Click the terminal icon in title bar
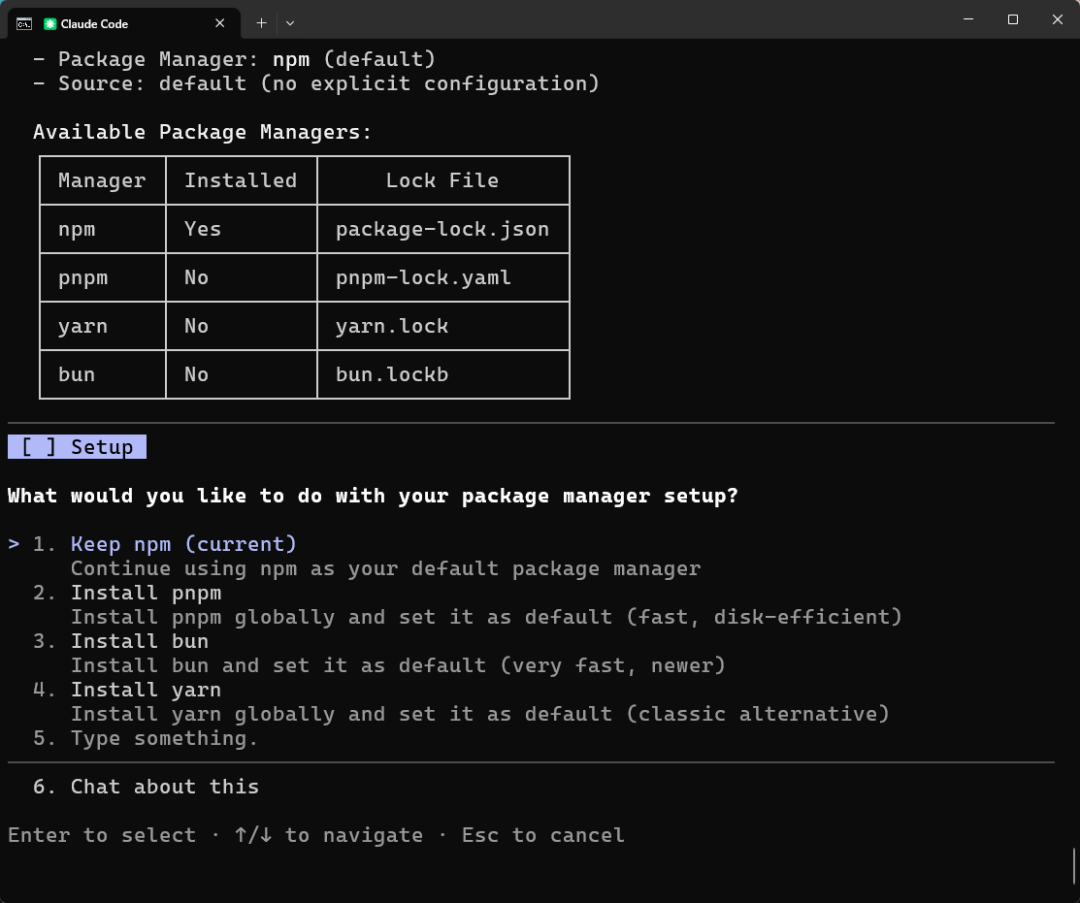This screenshot has height=903, width=1080. (x=24, y=23)
